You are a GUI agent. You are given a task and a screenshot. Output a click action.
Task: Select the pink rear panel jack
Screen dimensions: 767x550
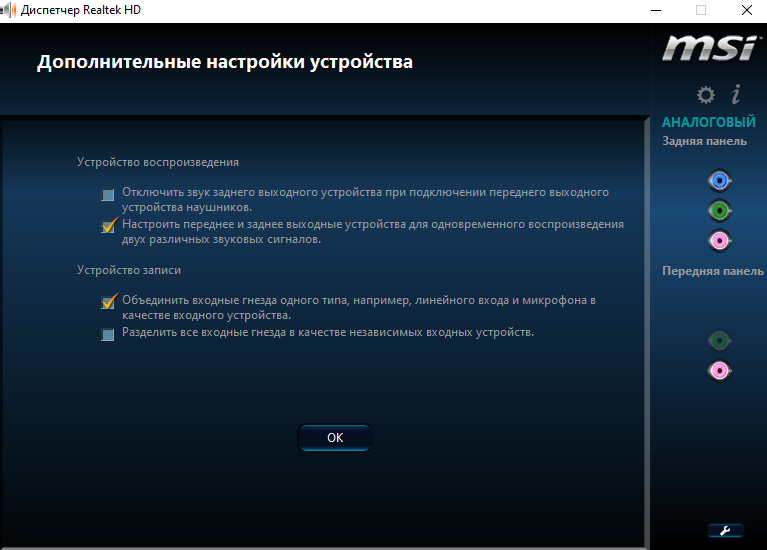720,241
